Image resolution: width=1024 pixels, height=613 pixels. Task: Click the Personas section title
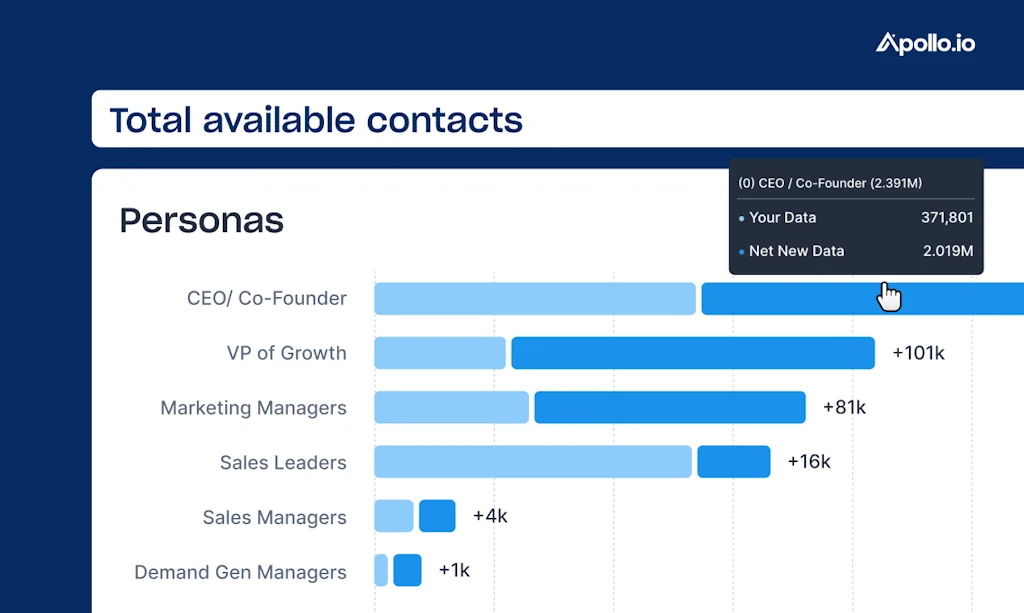[x=201, y=220]
